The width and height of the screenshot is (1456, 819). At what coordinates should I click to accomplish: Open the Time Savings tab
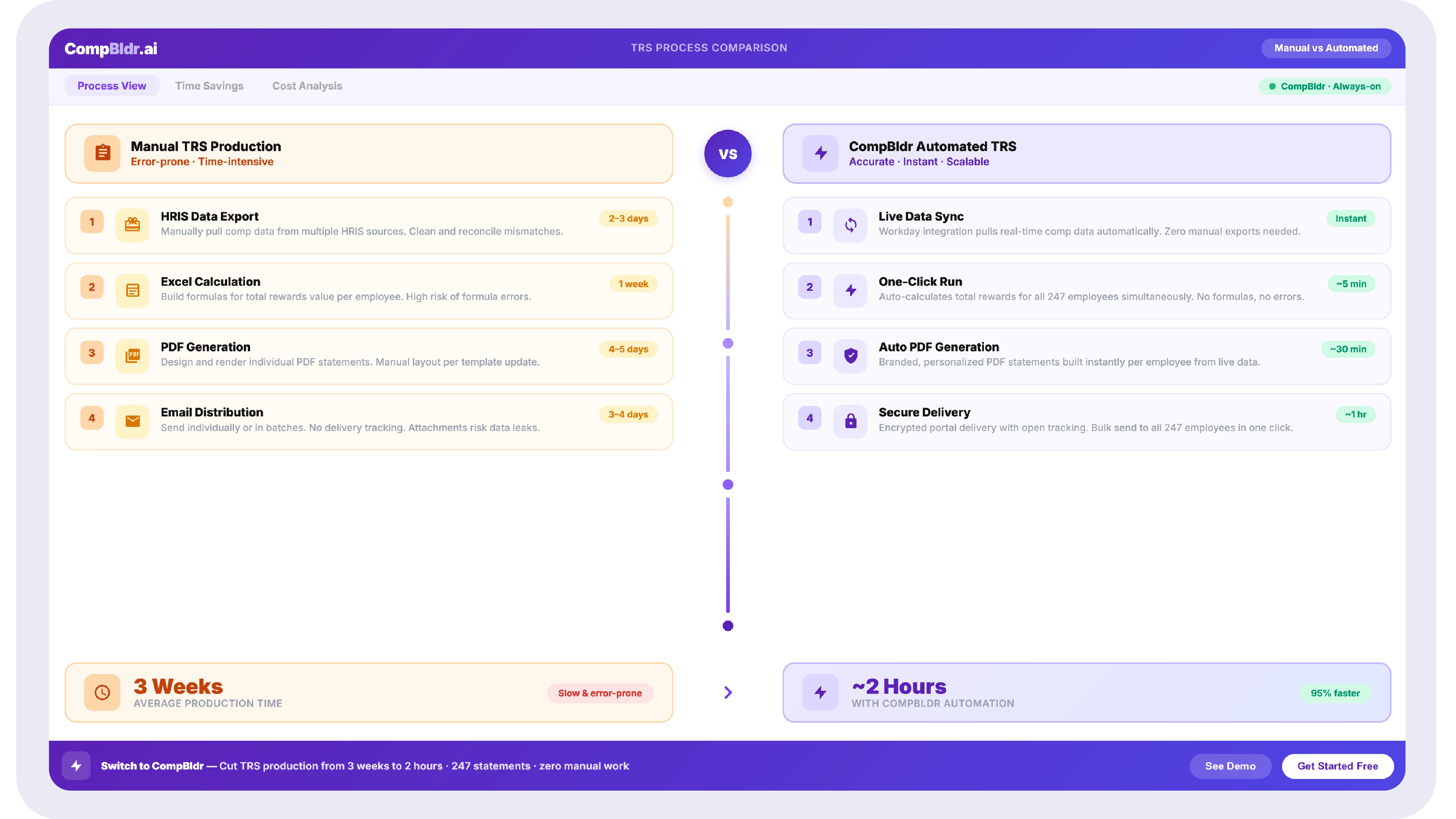(209, 86)
